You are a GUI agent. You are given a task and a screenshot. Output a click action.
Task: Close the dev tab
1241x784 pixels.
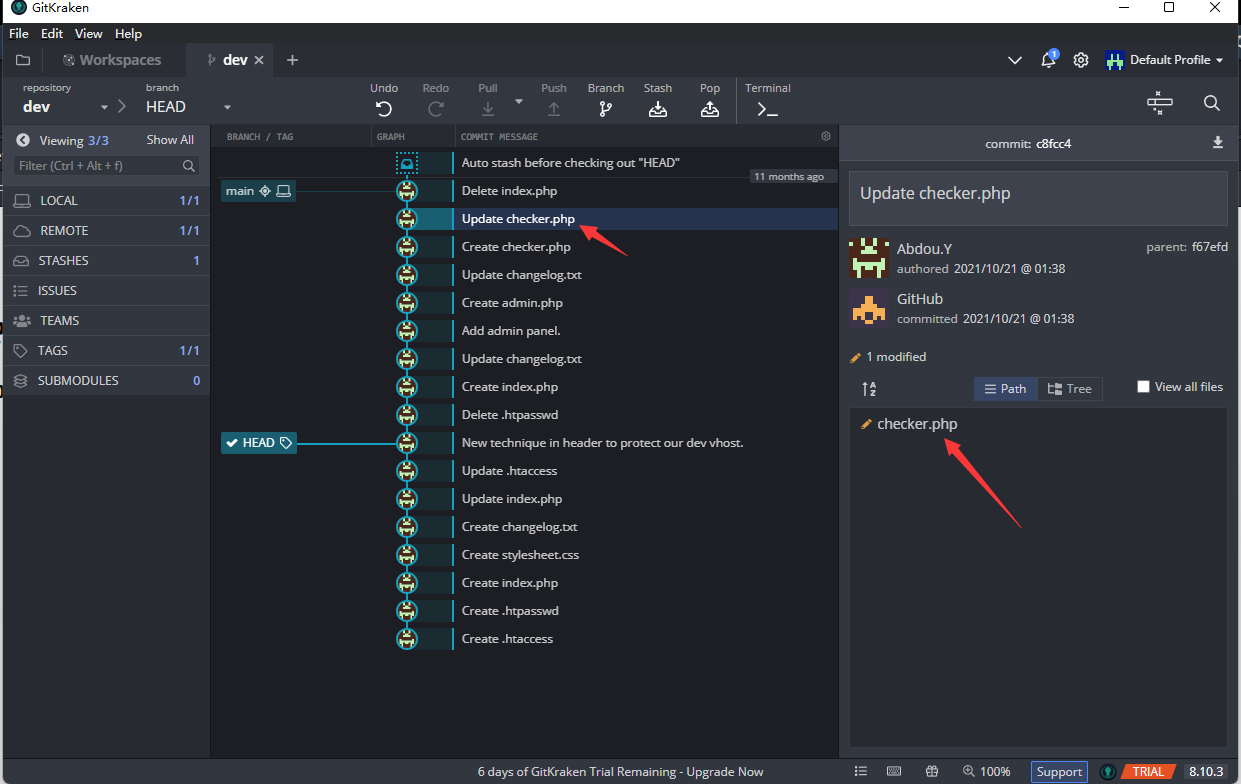(x=259, y=60)
